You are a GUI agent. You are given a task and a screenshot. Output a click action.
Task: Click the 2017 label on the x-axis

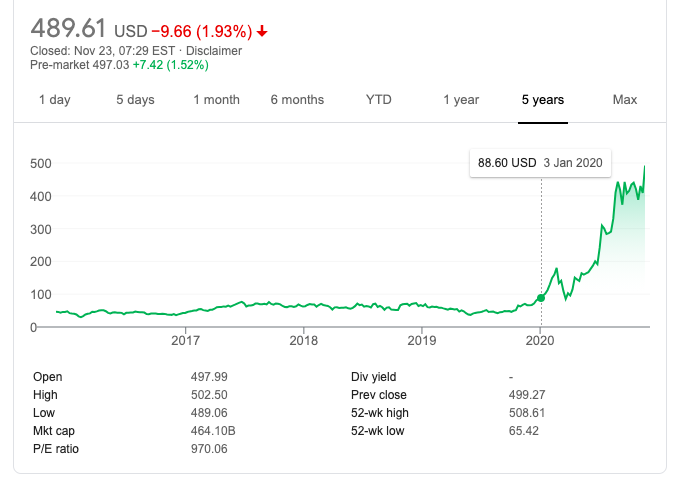186,341
